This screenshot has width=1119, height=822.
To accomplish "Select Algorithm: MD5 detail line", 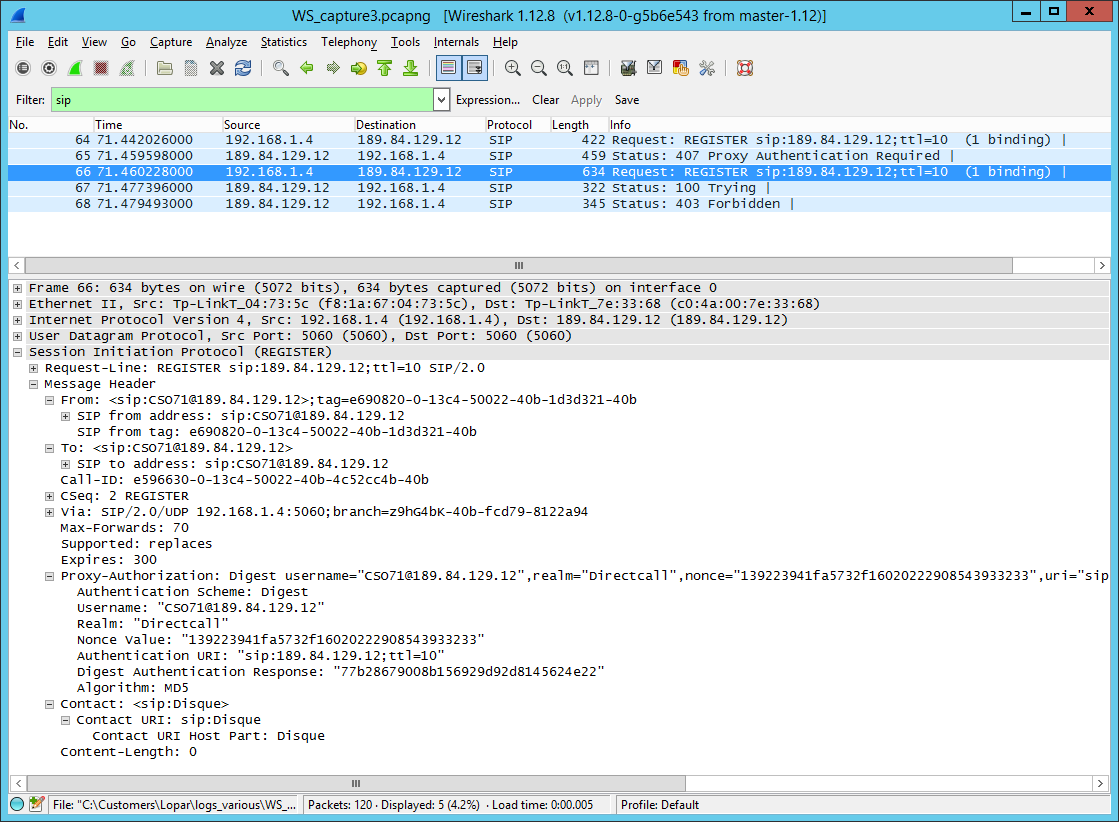I will (133, 688).
